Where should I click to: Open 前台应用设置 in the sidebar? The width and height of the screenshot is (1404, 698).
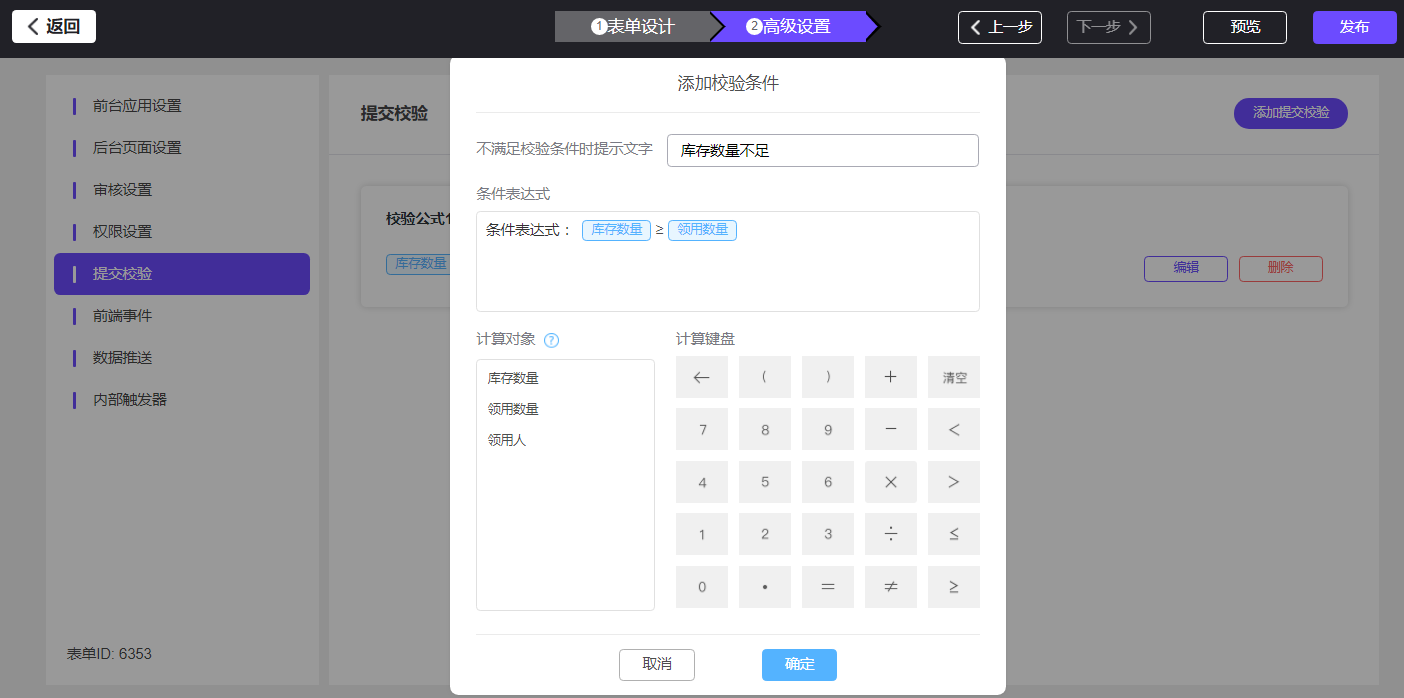tap(137, 106)
